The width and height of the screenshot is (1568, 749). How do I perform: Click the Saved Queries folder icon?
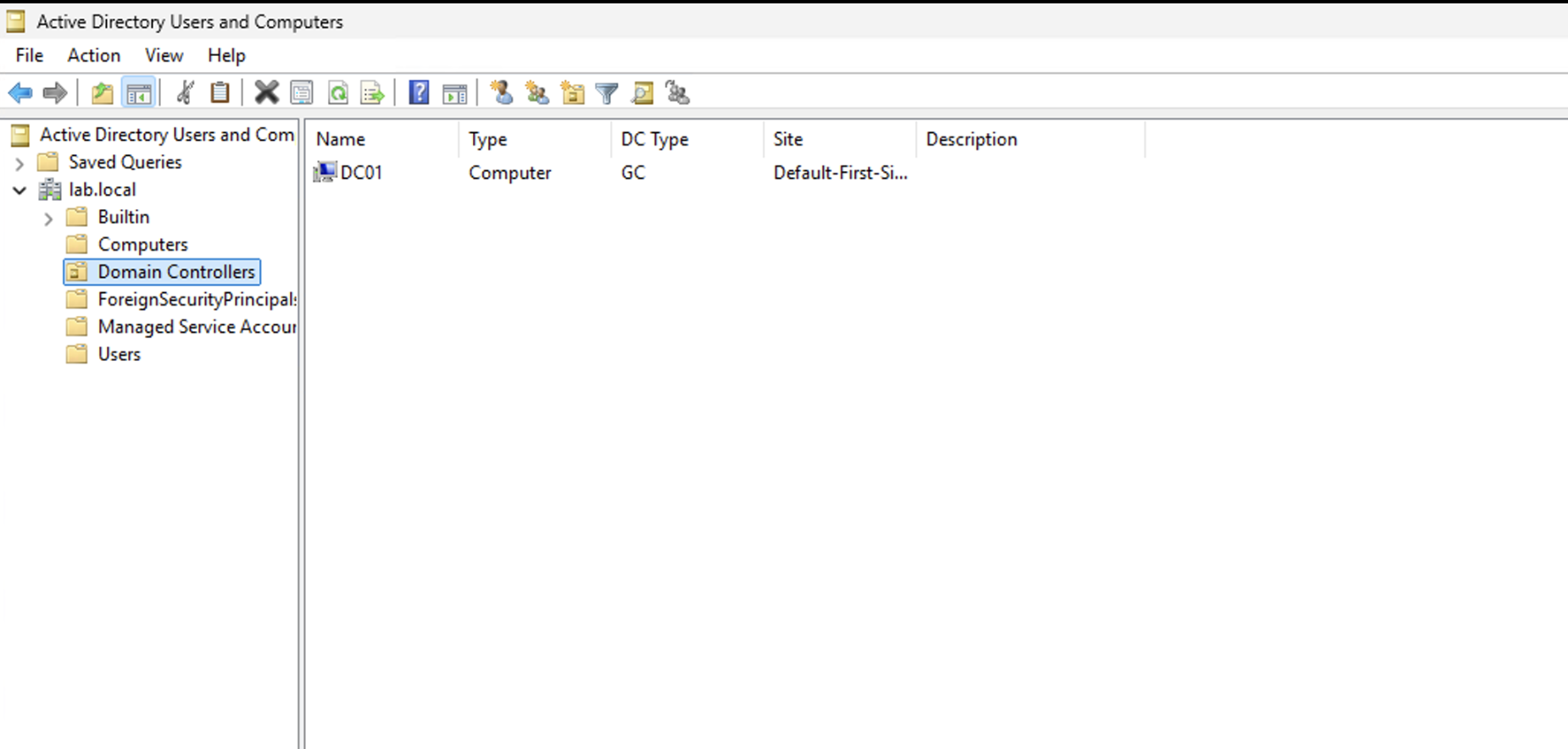(x=48, y=162)
